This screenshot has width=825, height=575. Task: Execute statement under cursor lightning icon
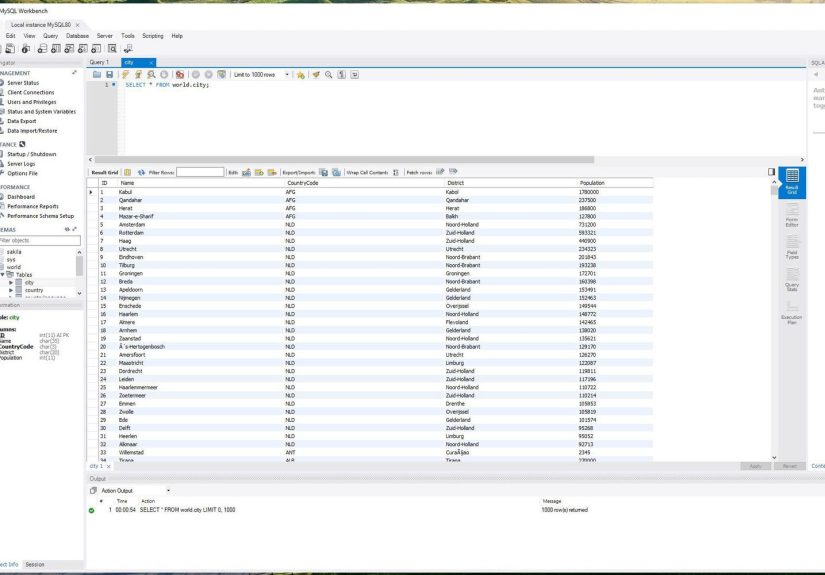click(138, 75)
